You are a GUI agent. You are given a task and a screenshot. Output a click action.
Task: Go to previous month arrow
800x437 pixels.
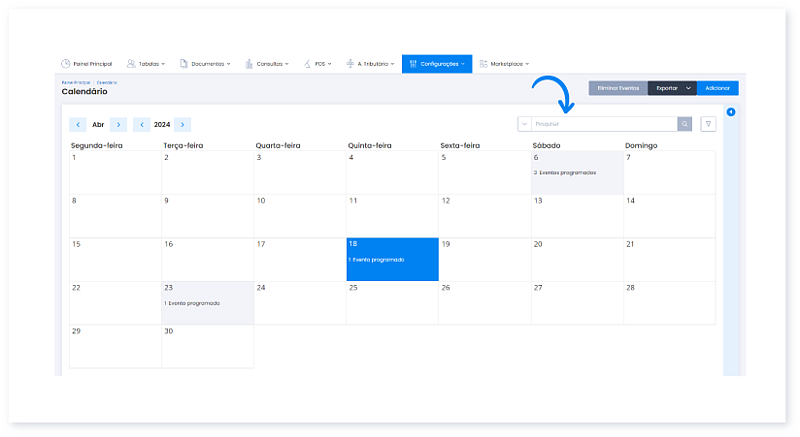(x=77, y=125)
